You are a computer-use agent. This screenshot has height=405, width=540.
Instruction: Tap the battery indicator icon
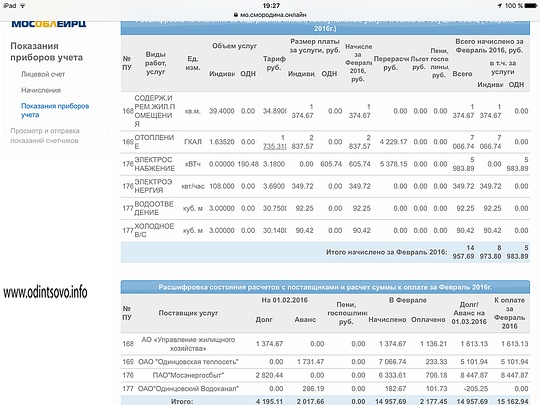click(530, 6)
